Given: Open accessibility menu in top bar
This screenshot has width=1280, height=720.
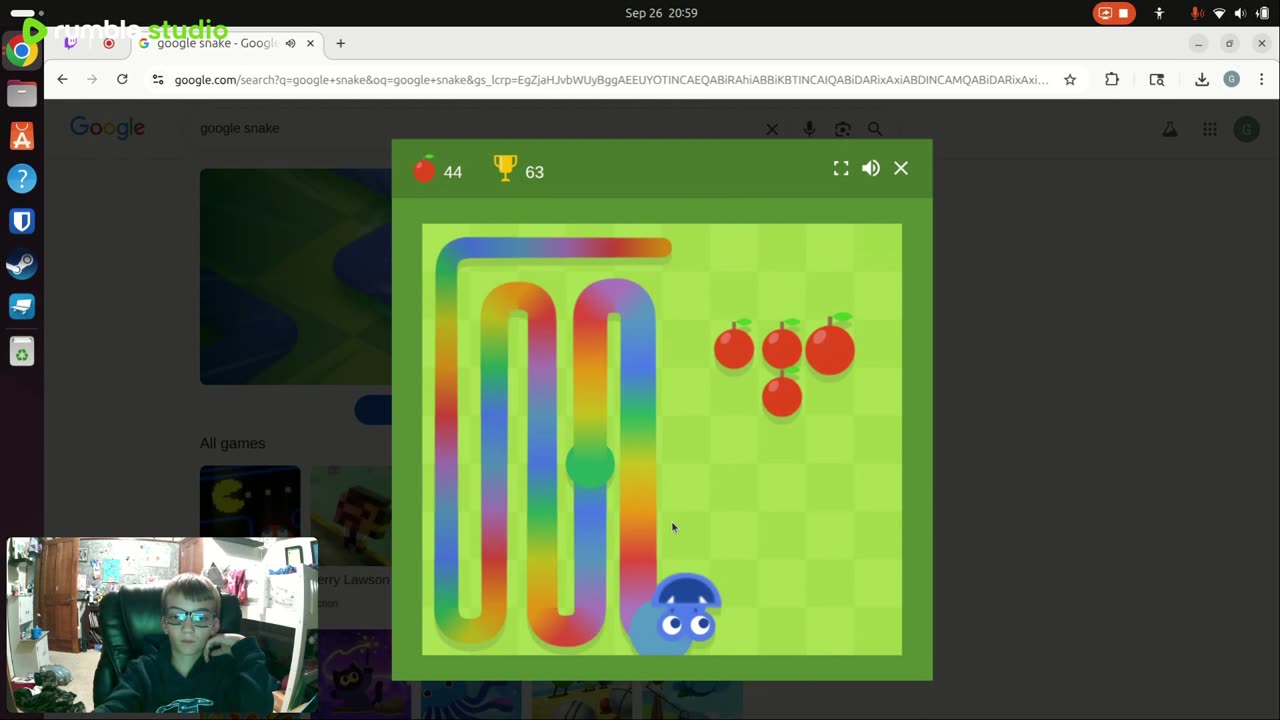Looking at the screenshot, I should click(1159, 13).
